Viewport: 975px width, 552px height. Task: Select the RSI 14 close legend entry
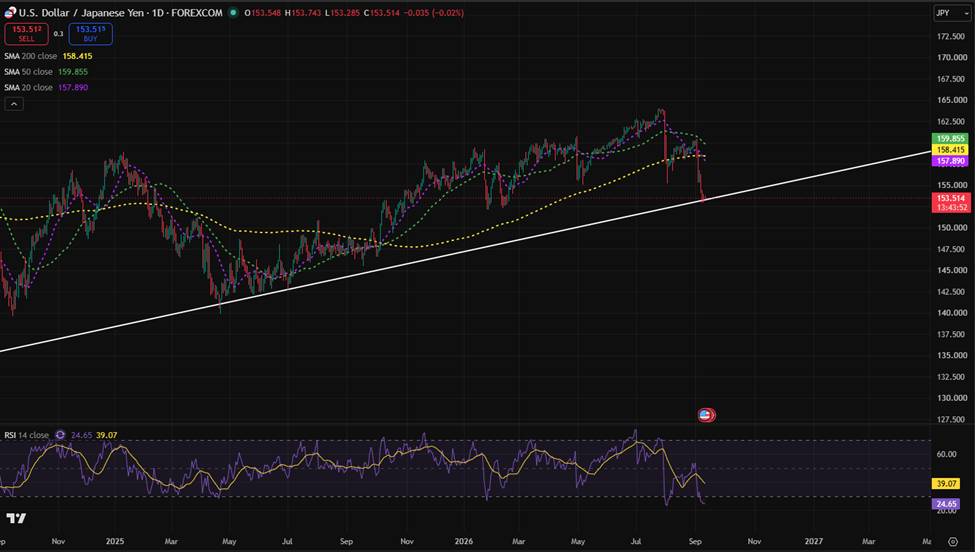26,435
